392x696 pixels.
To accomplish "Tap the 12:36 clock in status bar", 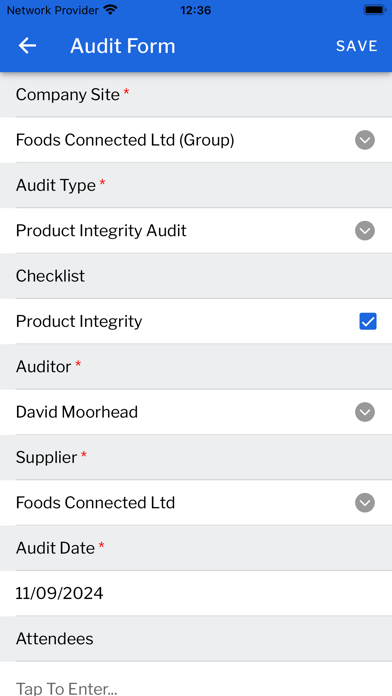I will [x=196, y=10].
